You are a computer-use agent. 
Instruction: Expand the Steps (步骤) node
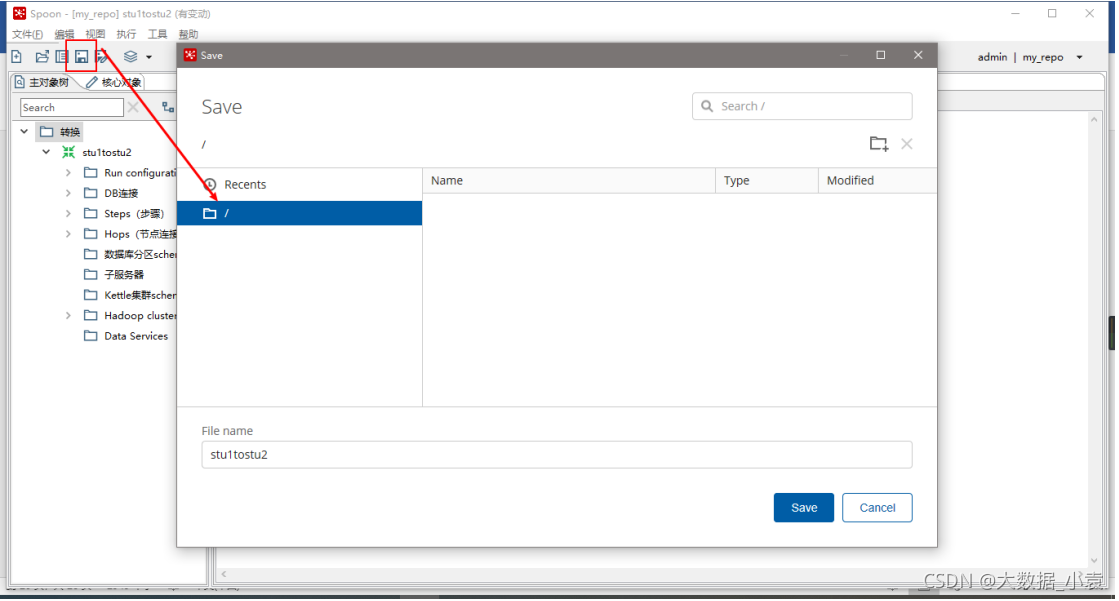(69, 213)
